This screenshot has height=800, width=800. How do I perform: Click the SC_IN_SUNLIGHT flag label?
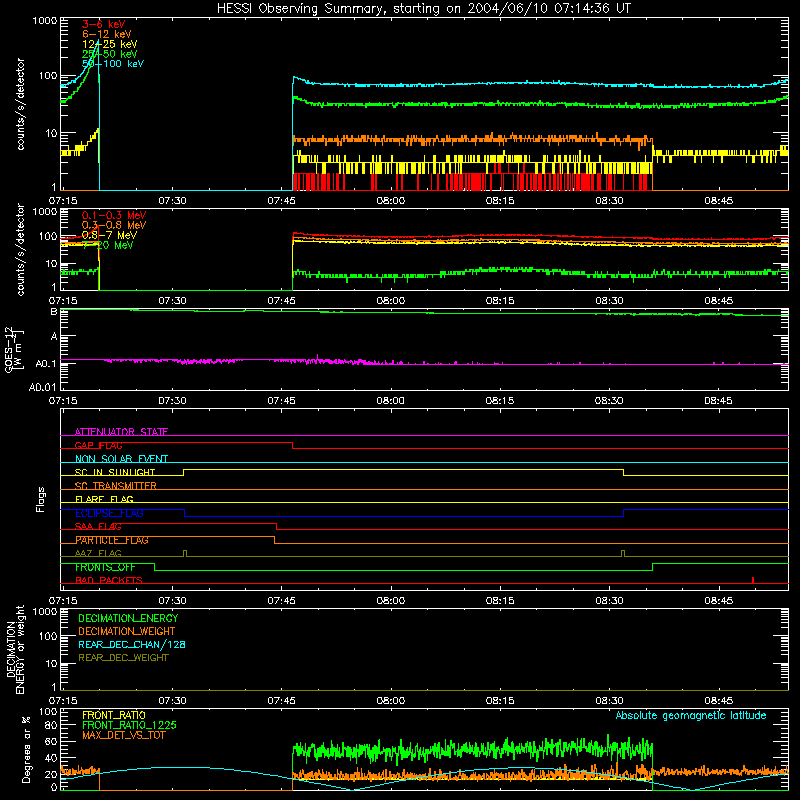(115, 472)
